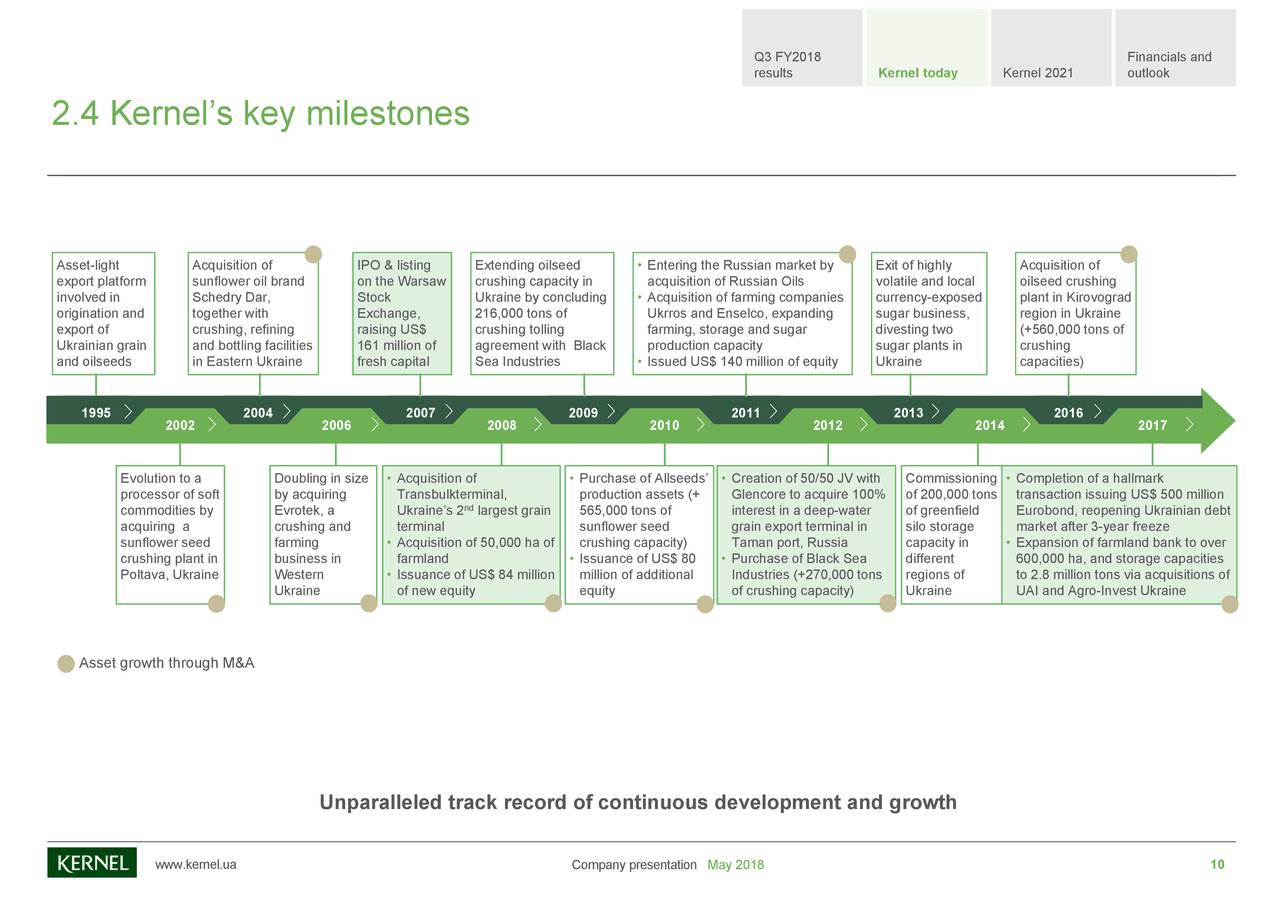Click the M&A dot below the Poltava plant box
Image resolution: width=1280 pixels, height=905 pixels.
pyautogui.click(x=217, y=602)
